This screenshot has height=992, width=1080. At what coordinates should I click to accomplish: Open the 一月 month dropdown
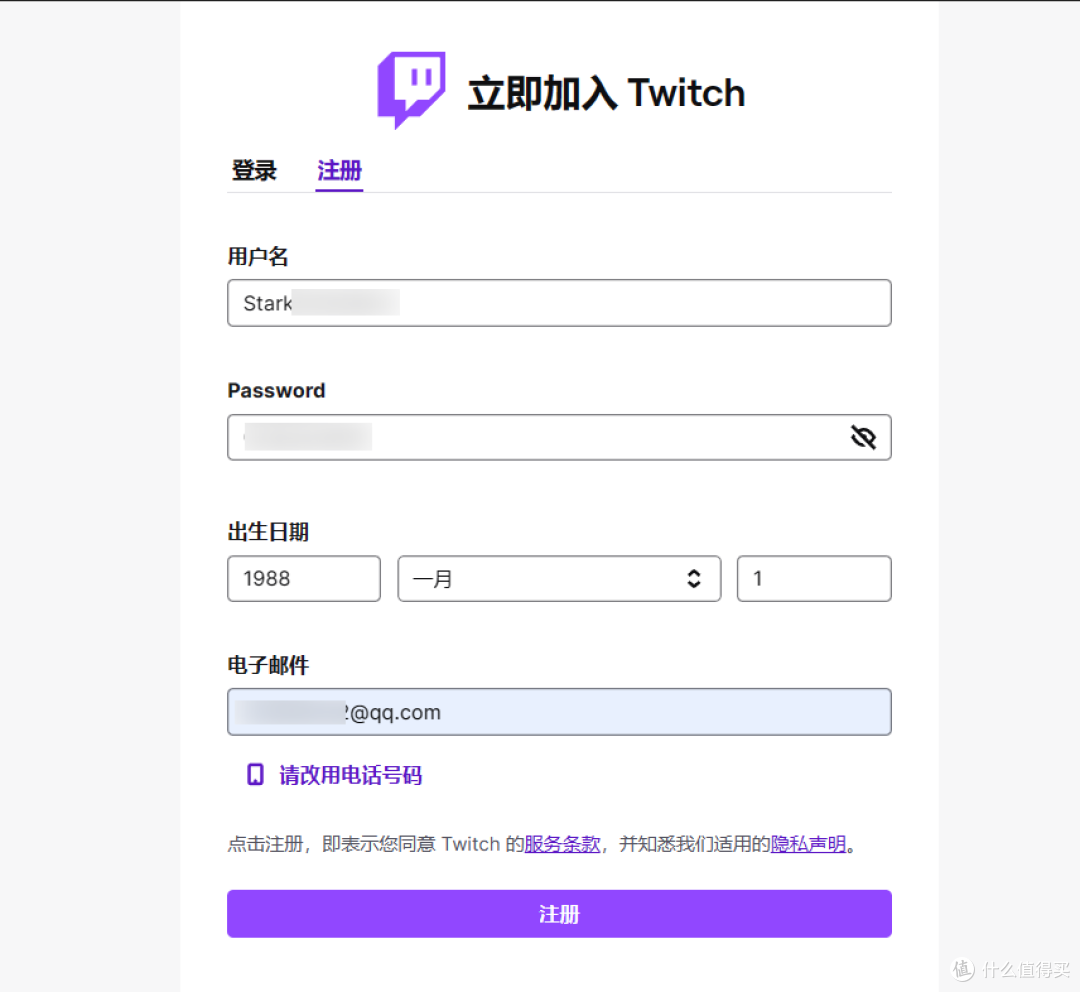click(559, 579)
